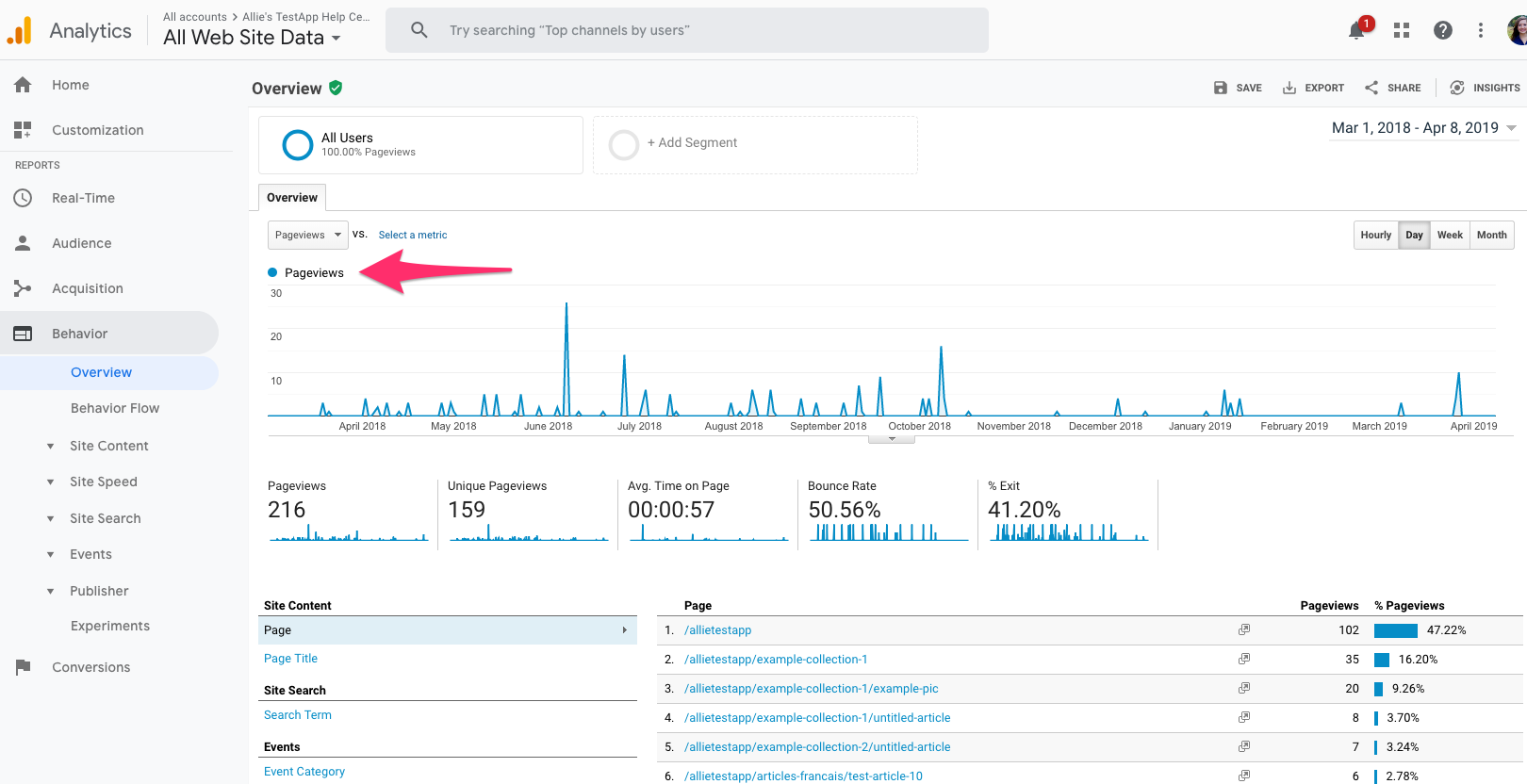Open the Pageviews metric dropdown
The width and height of the screenshot is (1527, 784).
tap(308, 235)
